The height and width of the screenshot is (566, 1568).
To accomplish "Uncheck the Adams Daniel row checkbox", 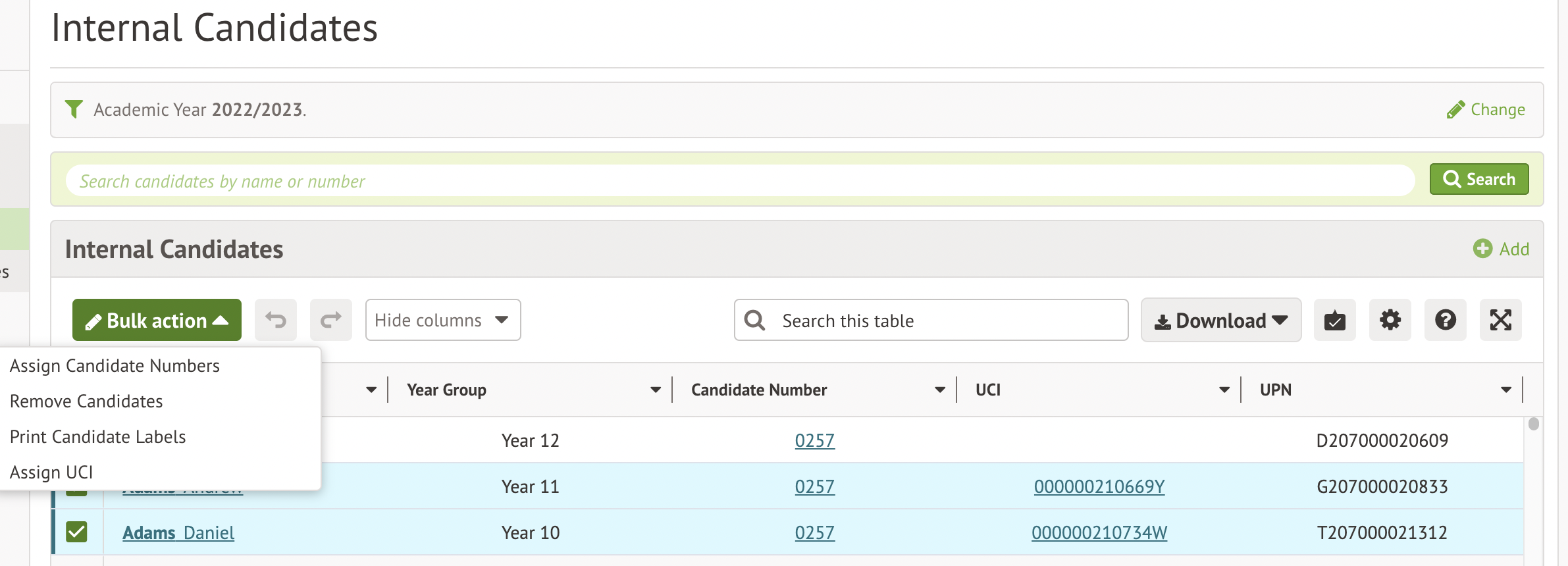I will coord(76,532).
